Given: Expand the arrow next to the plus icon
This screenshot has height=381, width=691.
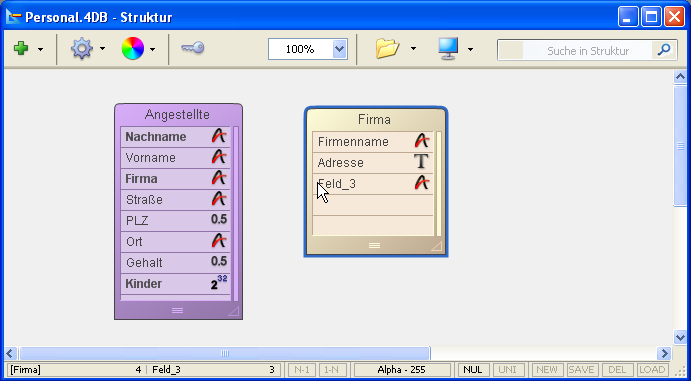Looking at the screenshot, I should click(x=41, y=49).
